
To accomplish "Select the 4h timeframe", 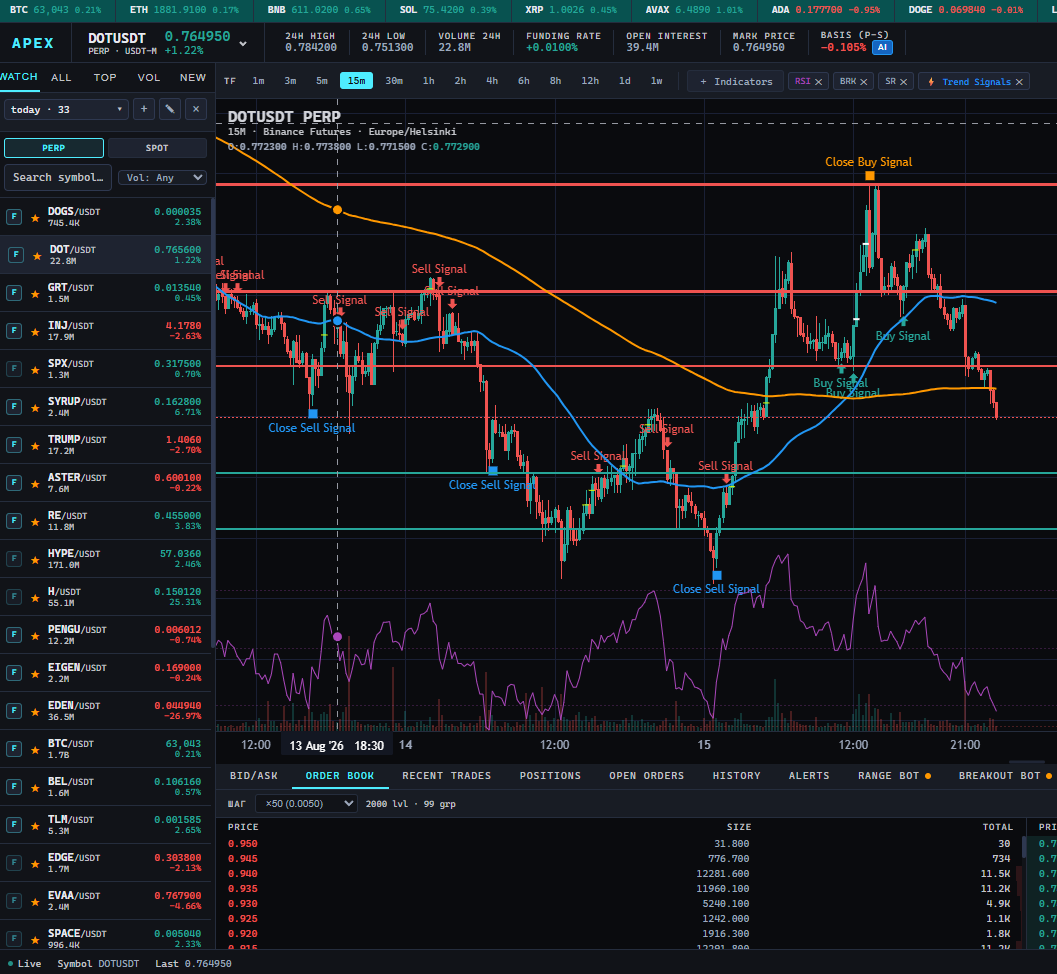I will [x=492, y=81].
